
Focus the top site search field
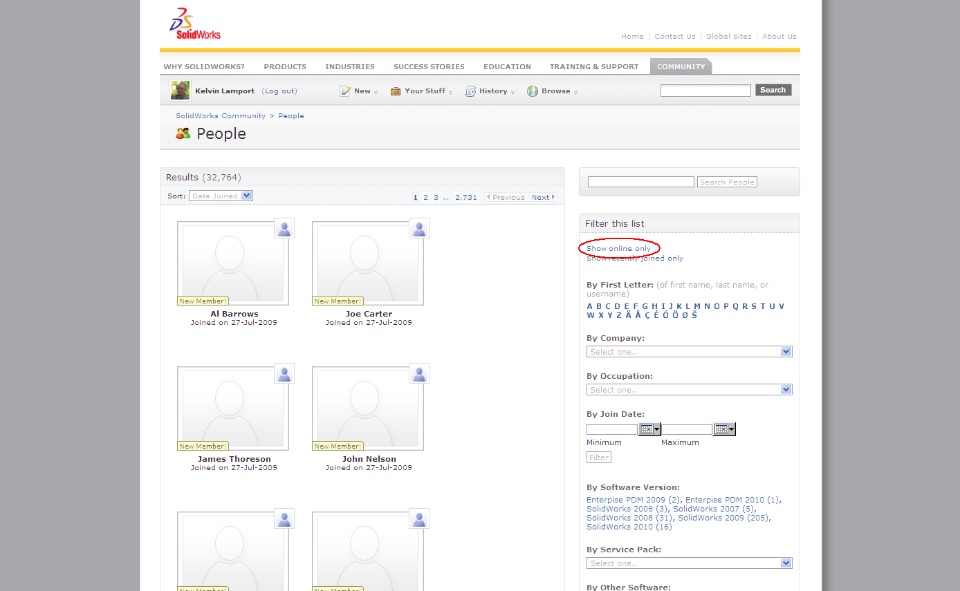coord(705,91)
